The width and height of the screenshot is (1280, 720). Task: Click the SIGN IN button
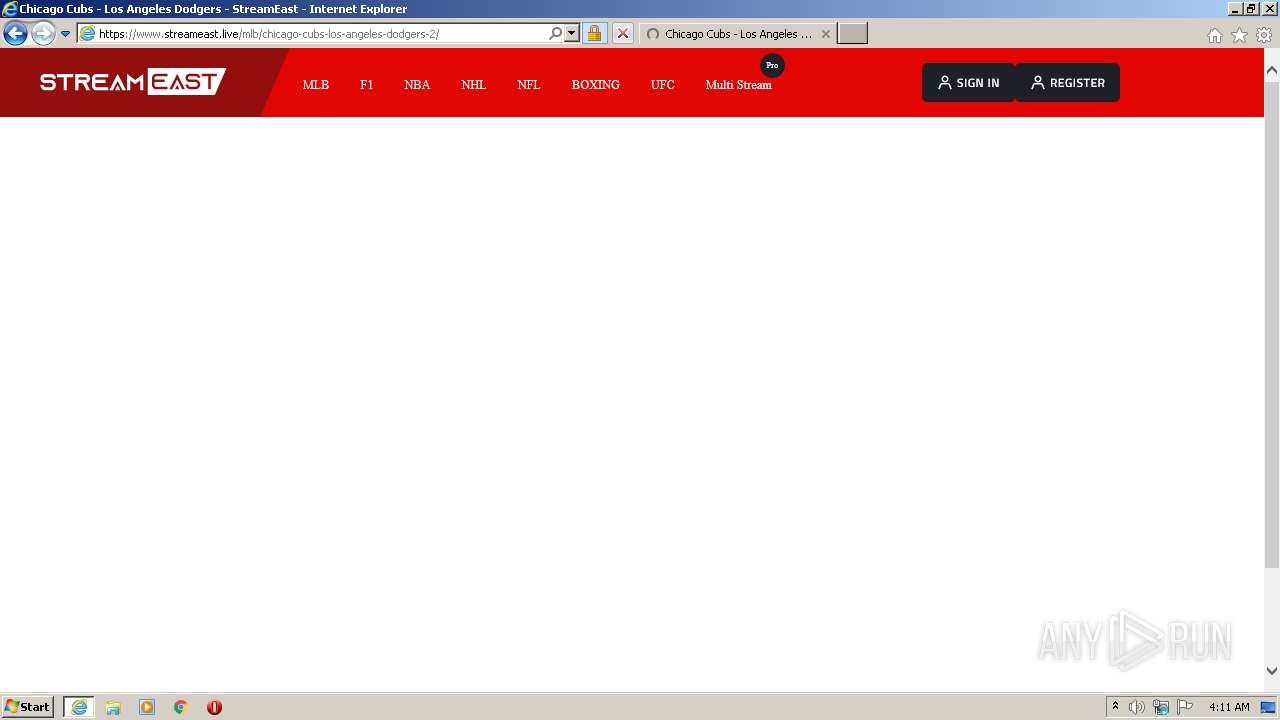pyautogui.click(x=968, y=83)
